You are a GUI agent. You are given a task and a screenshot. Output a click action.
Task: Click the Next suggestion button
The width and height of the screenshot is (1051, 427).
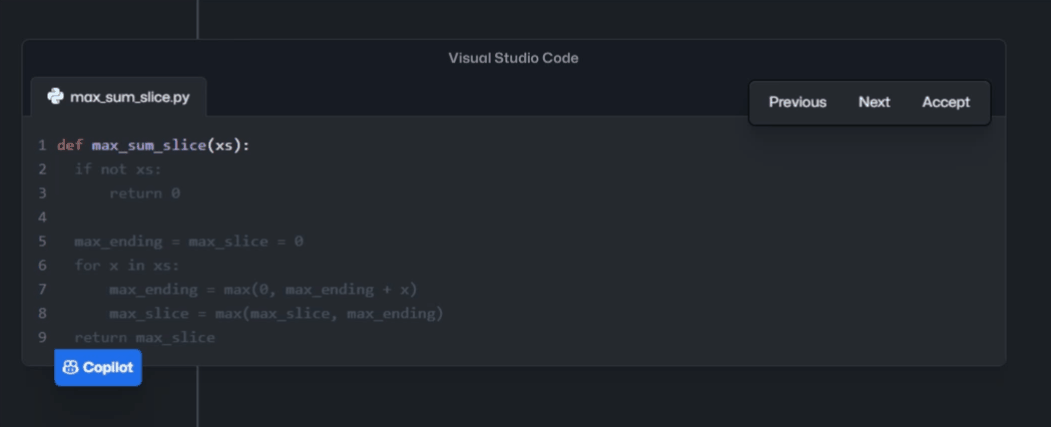[x=874, y=103]
